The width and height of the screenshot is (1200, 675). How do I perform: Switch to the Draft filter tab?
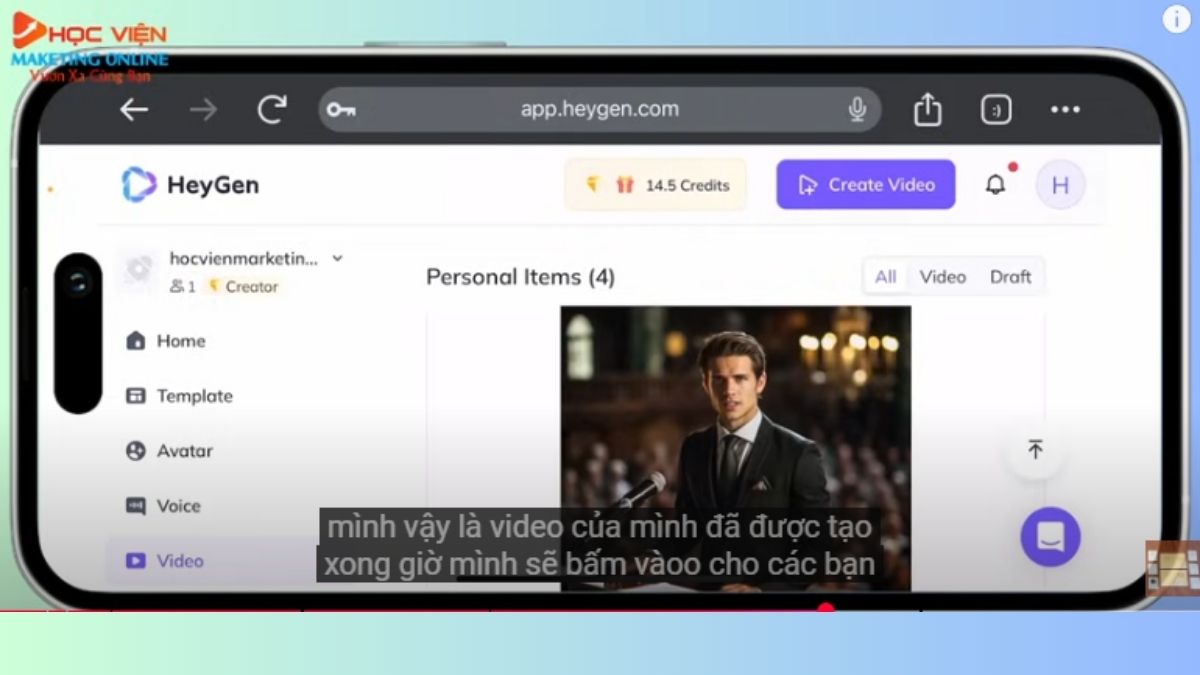(1010, 277)
